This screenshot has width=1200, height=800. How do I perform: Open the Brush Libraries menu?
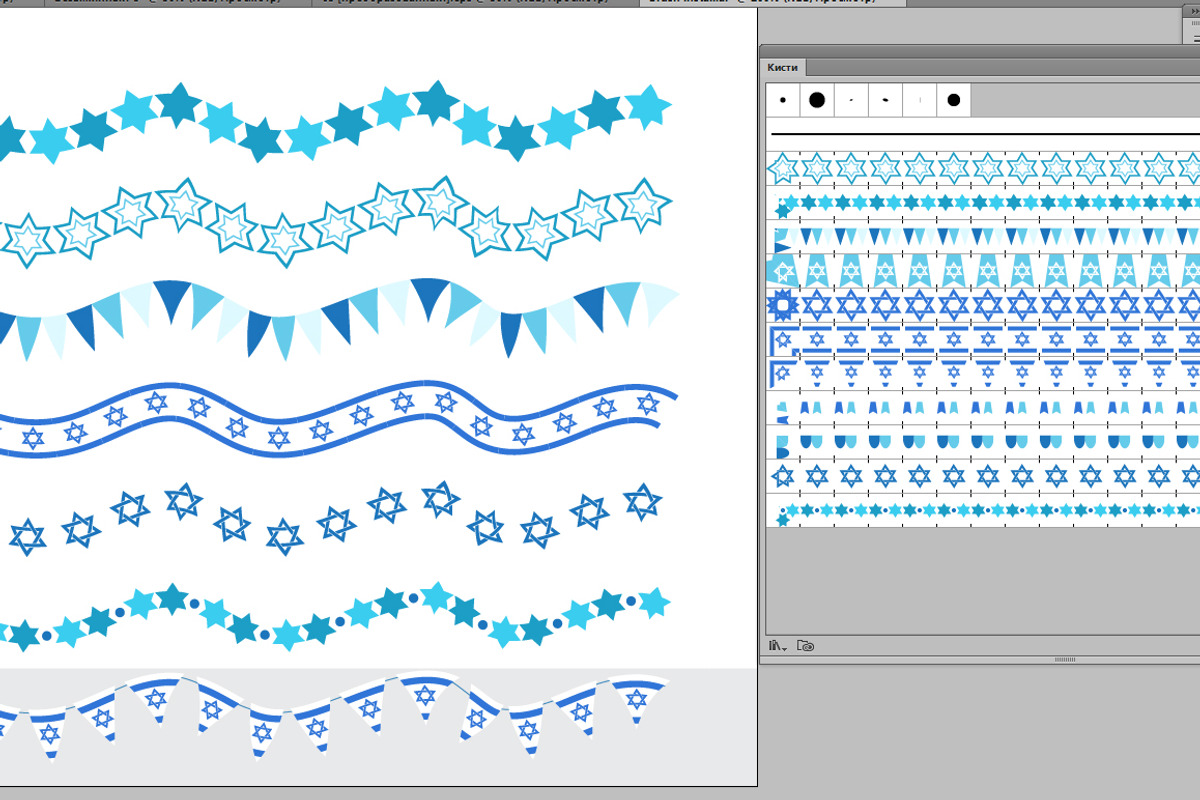pos(777,646)
